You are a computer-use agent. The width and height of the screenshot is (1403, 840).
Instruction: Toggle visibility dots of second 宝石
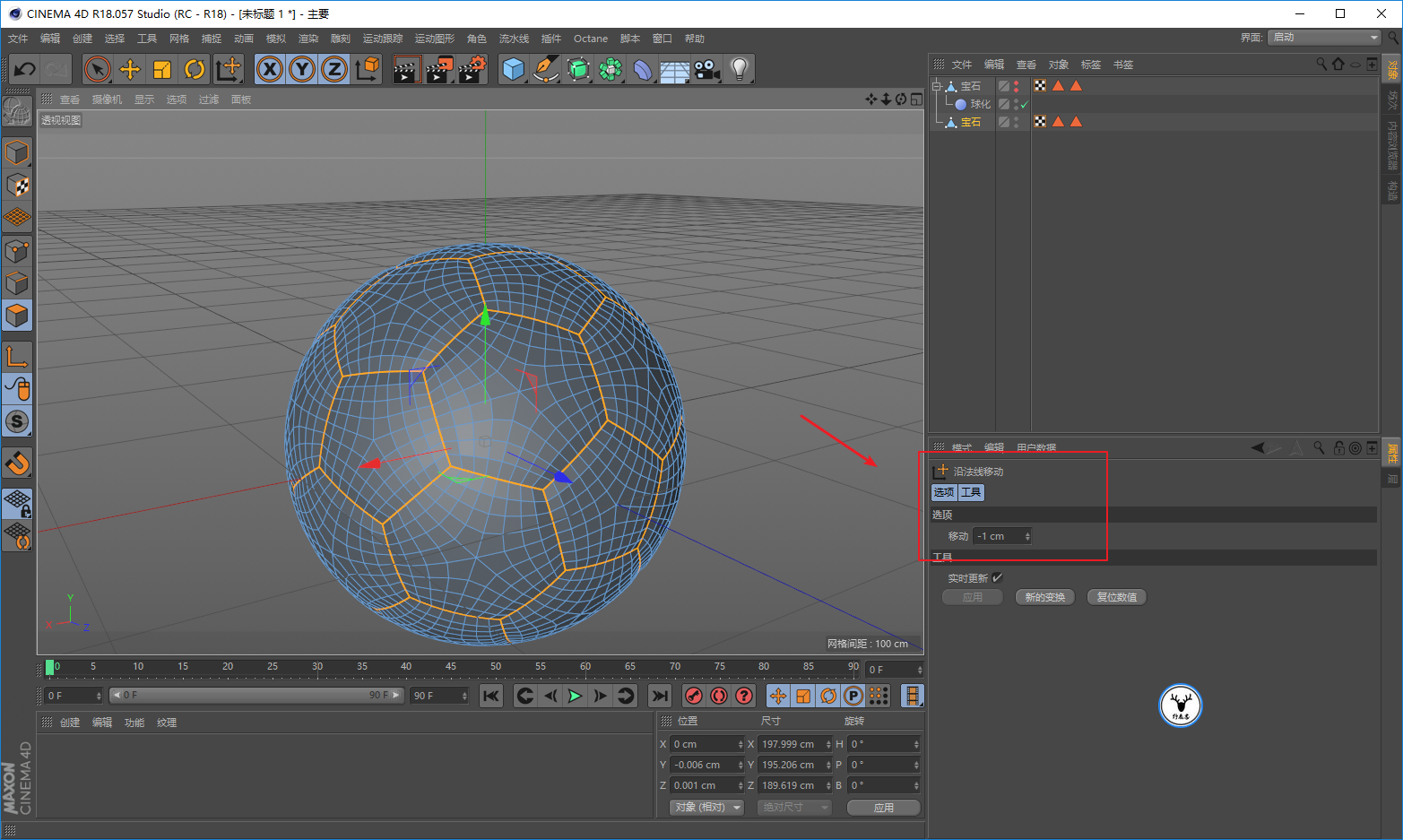[x=1016, y=122]
